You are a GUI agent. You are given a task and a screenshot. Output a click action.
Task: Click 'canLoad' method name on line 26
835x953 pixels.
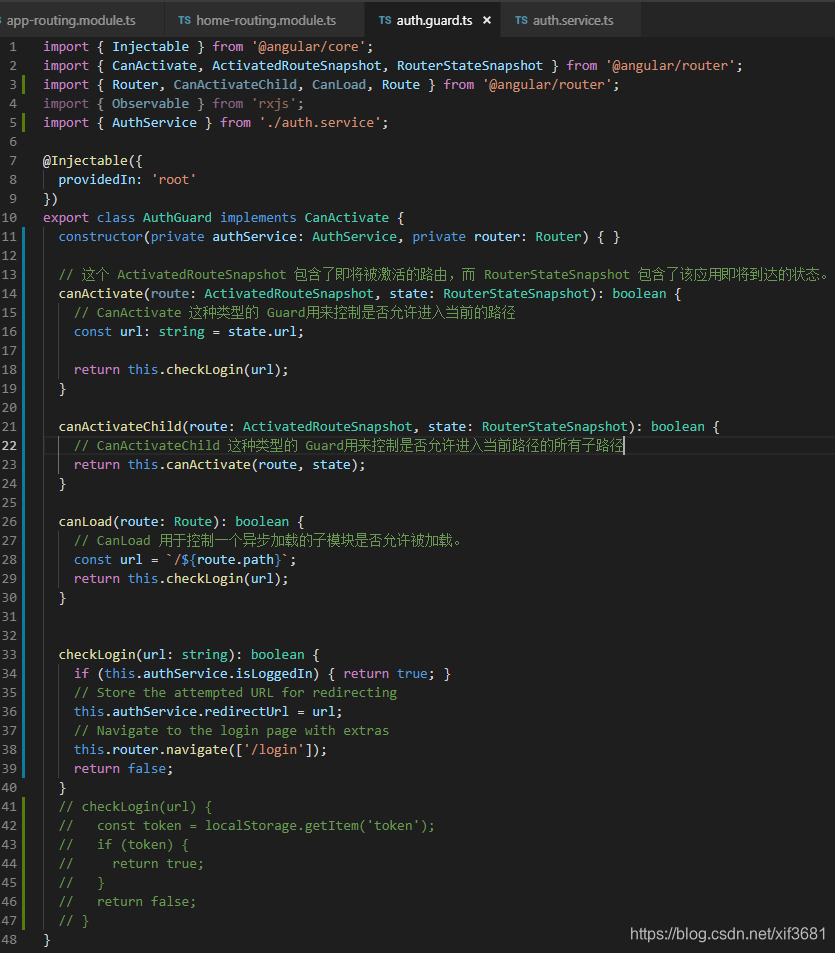tap(85, 521)
